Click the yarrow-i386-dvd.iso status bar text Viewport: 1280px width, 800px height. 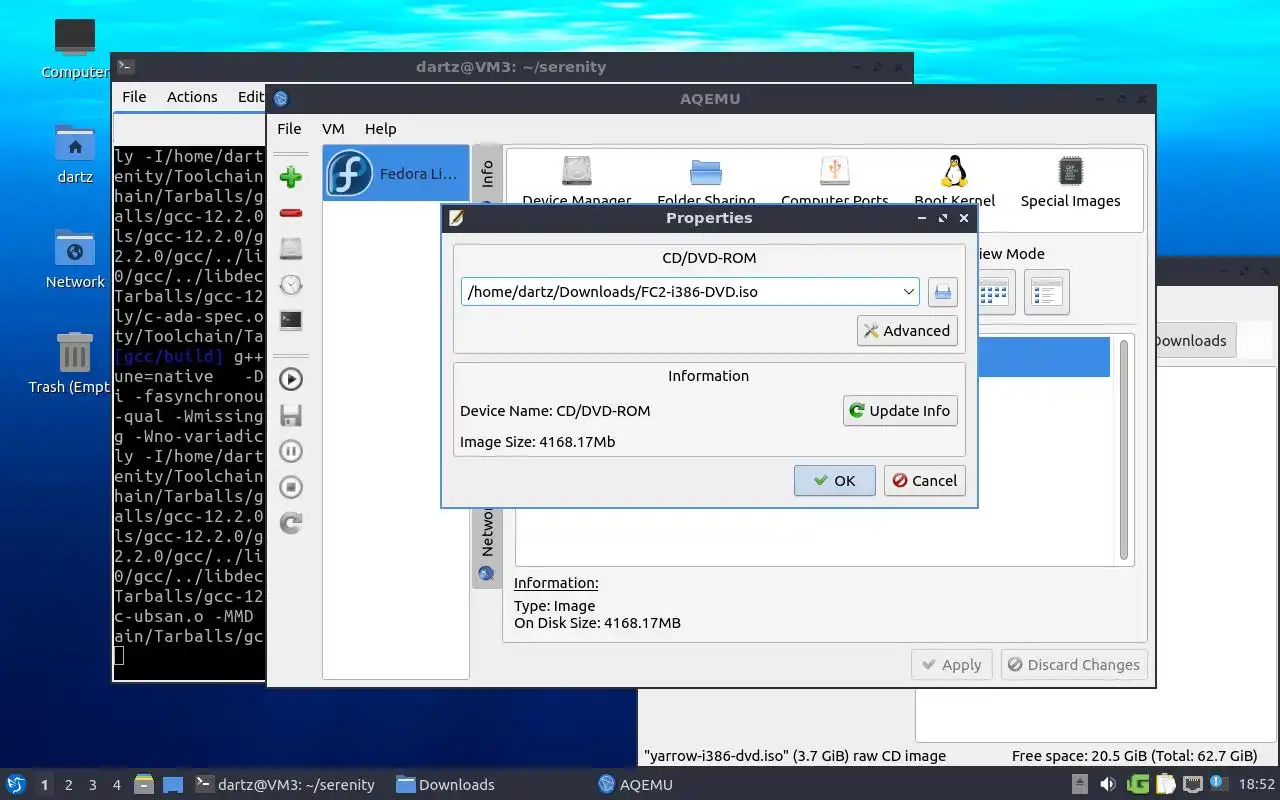click(x=795, y=756)
